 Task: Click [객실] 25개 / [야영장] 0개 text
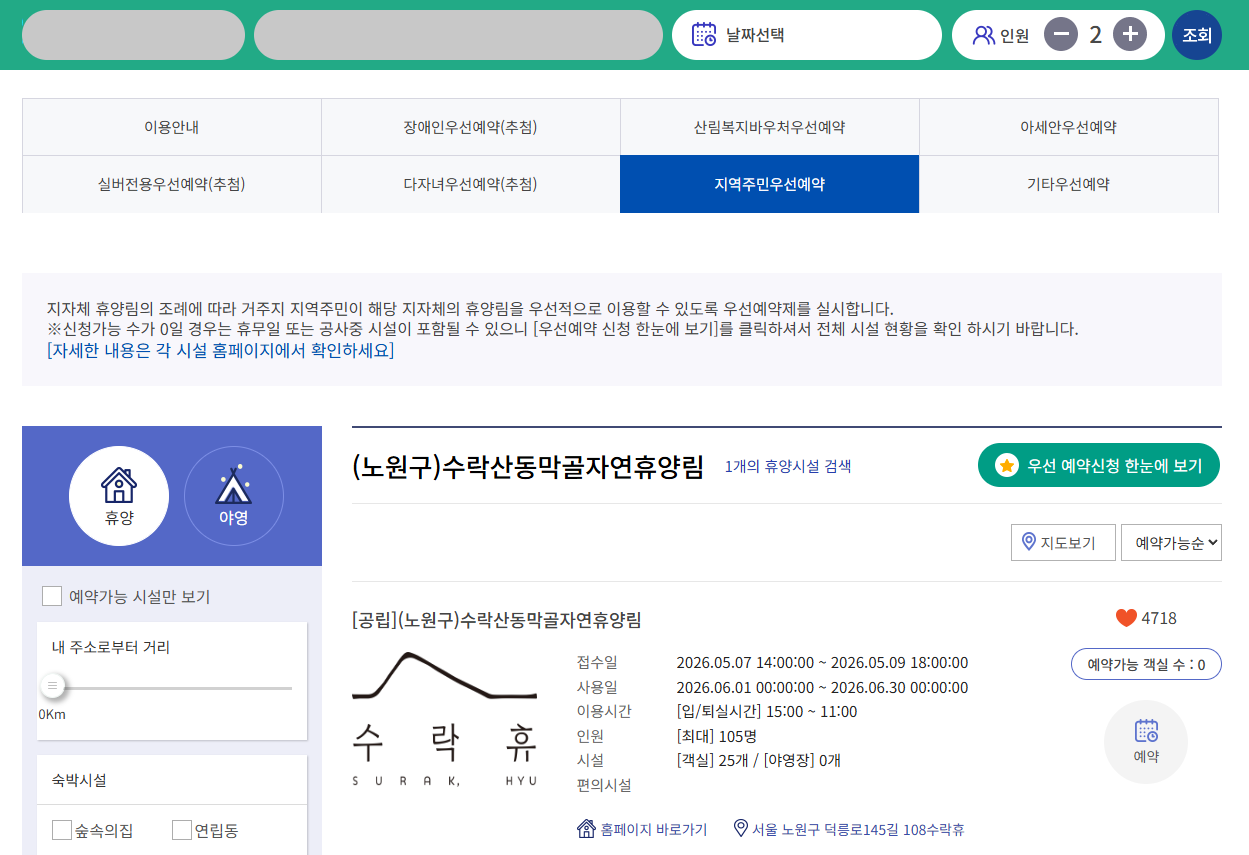click(x=759, y=760)
